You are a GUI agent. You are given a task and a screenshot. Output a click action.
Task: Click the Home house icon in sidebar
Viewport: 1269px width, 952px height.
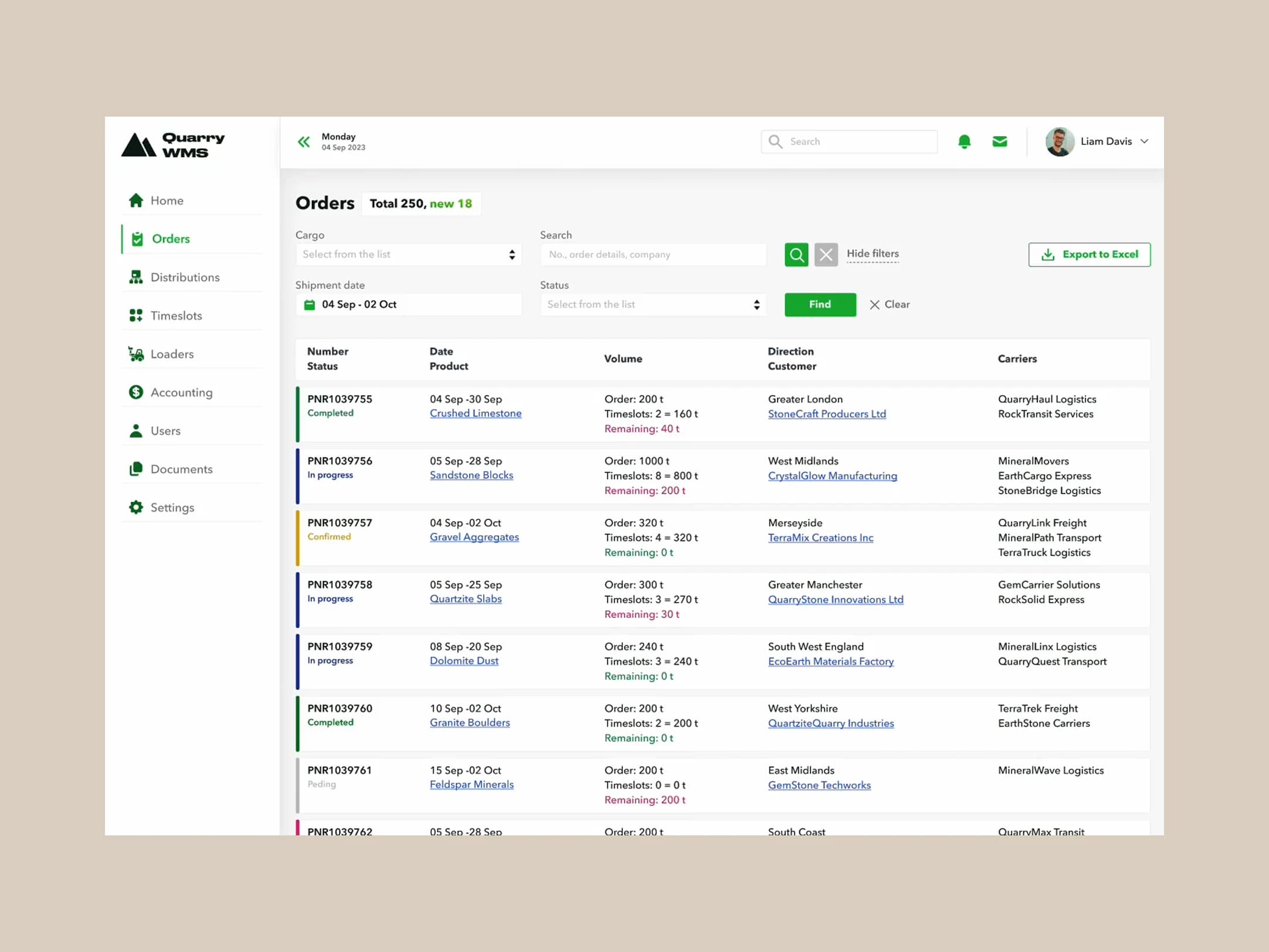(136, 200)
